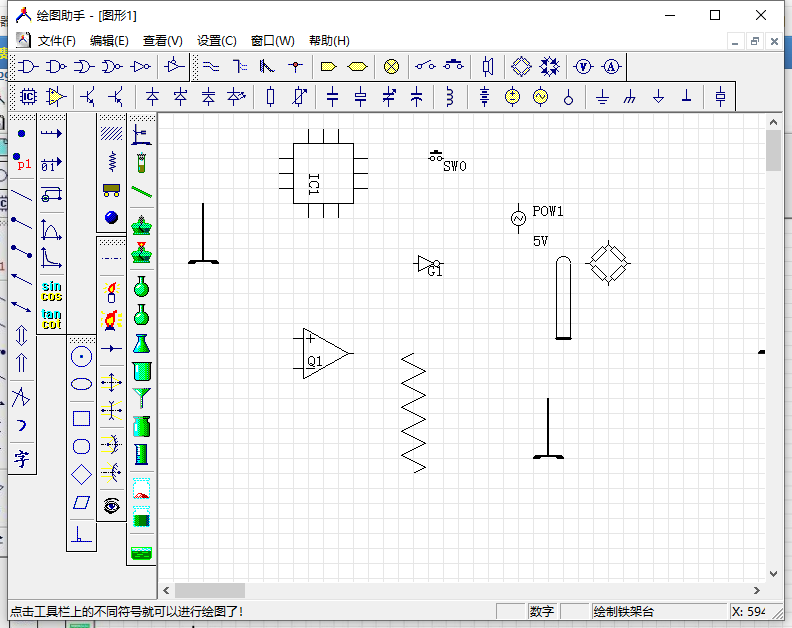Choose the sin cos function tool

click(x=52, y=291)
